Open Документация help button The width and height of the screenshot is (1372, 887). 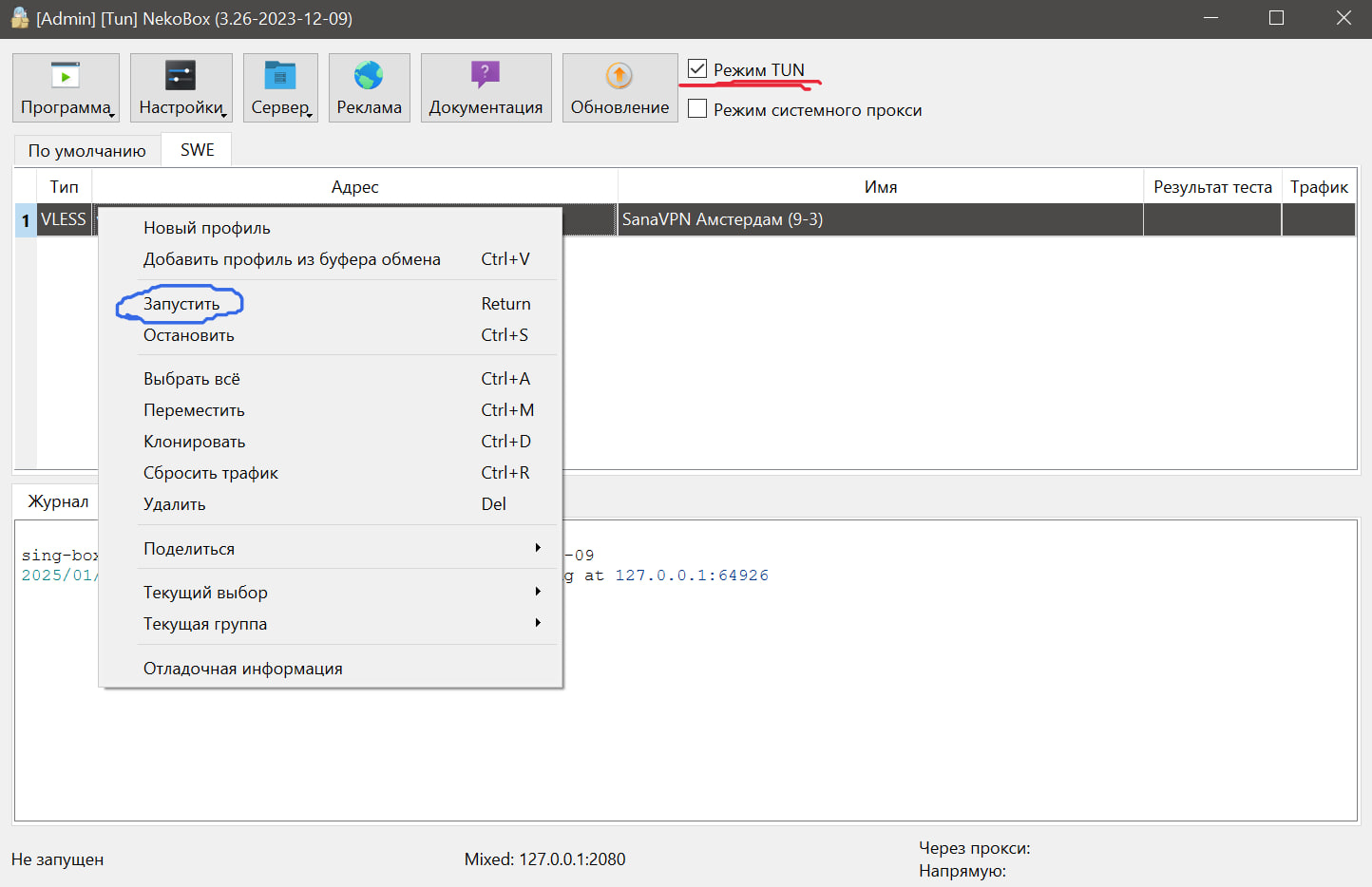coord(486,87)
